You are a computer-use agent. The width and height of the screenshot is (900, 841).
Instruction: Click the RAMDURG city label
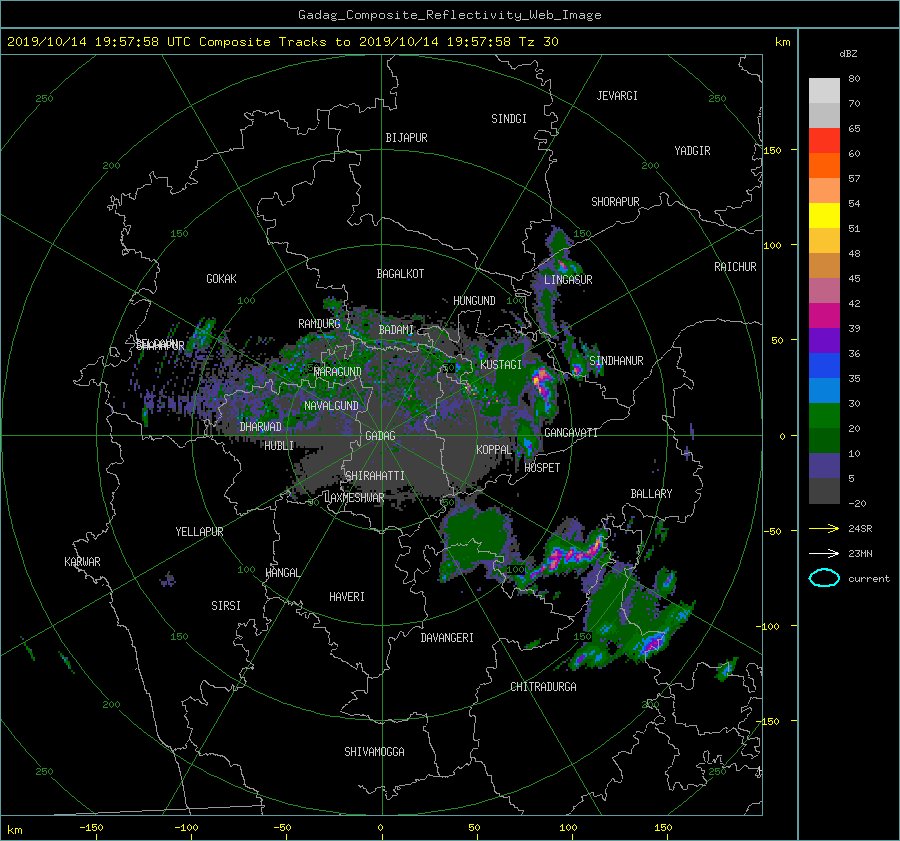pos(319,324)
